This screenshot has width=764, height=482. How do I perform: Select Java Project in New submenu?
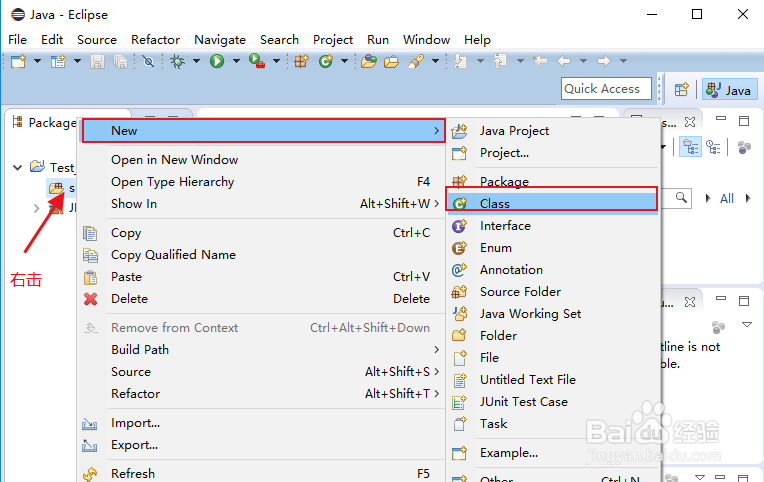pyautogui.click(x=554, y=131)
